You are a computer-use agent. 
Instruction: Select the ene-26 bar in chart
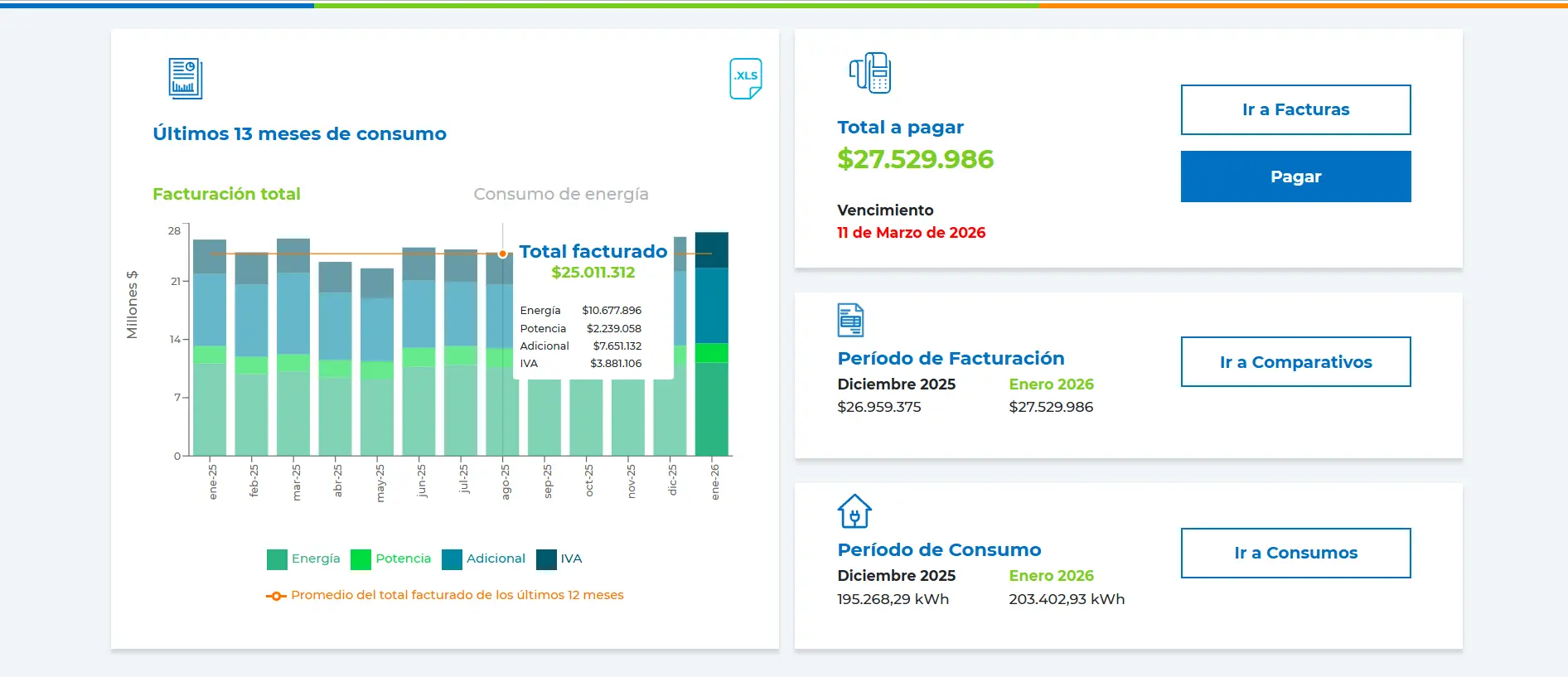tap(712, 344)
